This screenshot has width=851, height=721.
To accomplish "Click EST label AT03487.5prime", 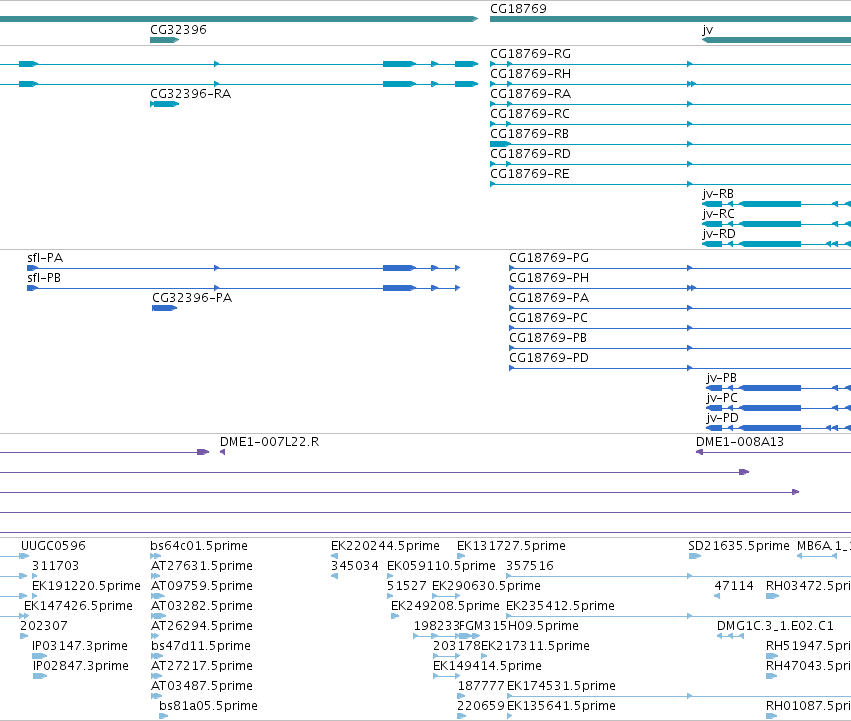I will pyautogui.click(x=202, y=686).
